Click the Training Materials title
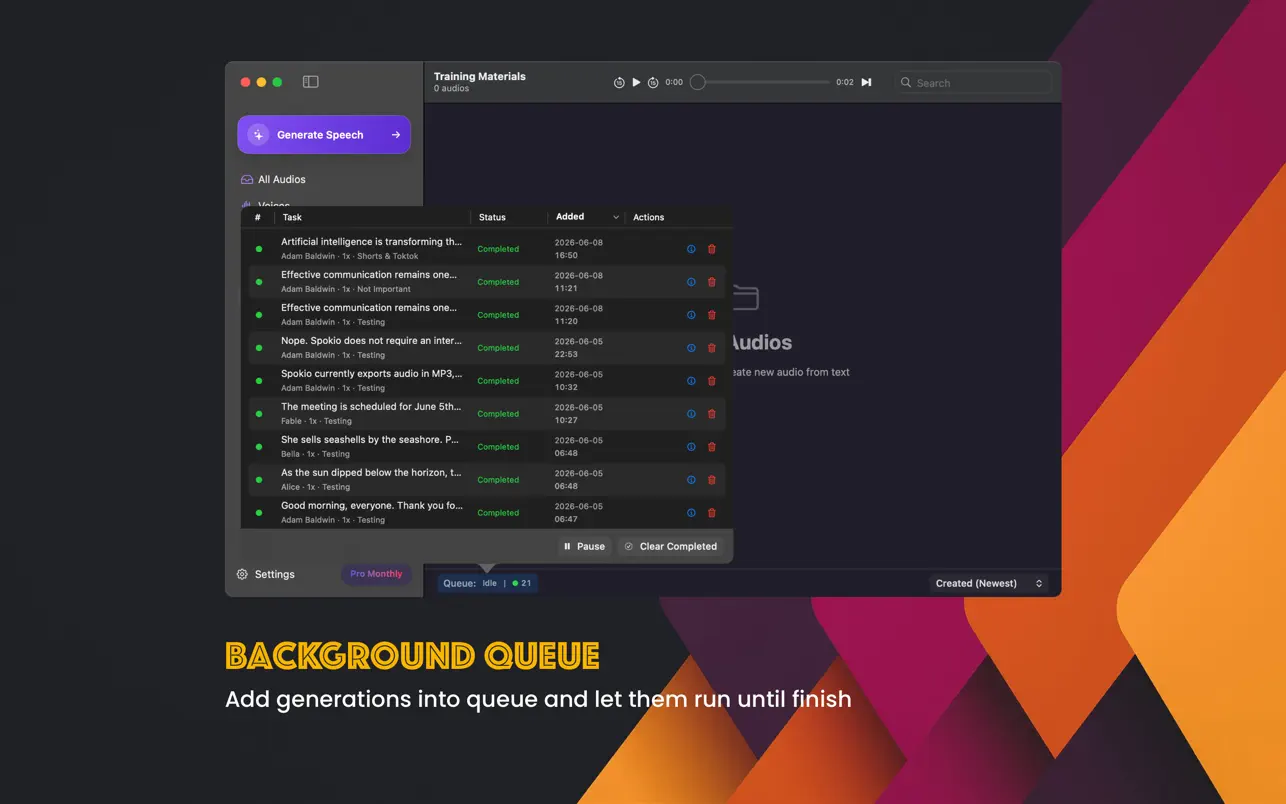1286x804 pixels. pos(480,76)
